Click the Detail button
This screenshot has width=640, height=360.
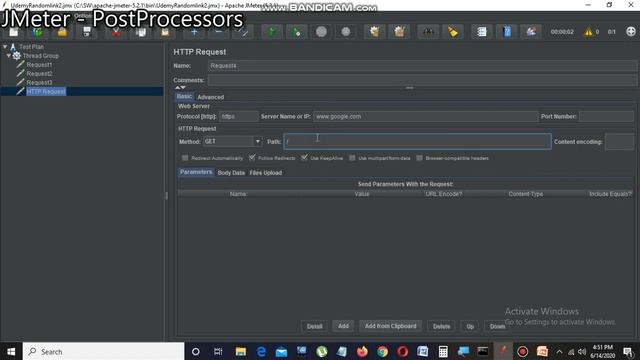(314, 326)
